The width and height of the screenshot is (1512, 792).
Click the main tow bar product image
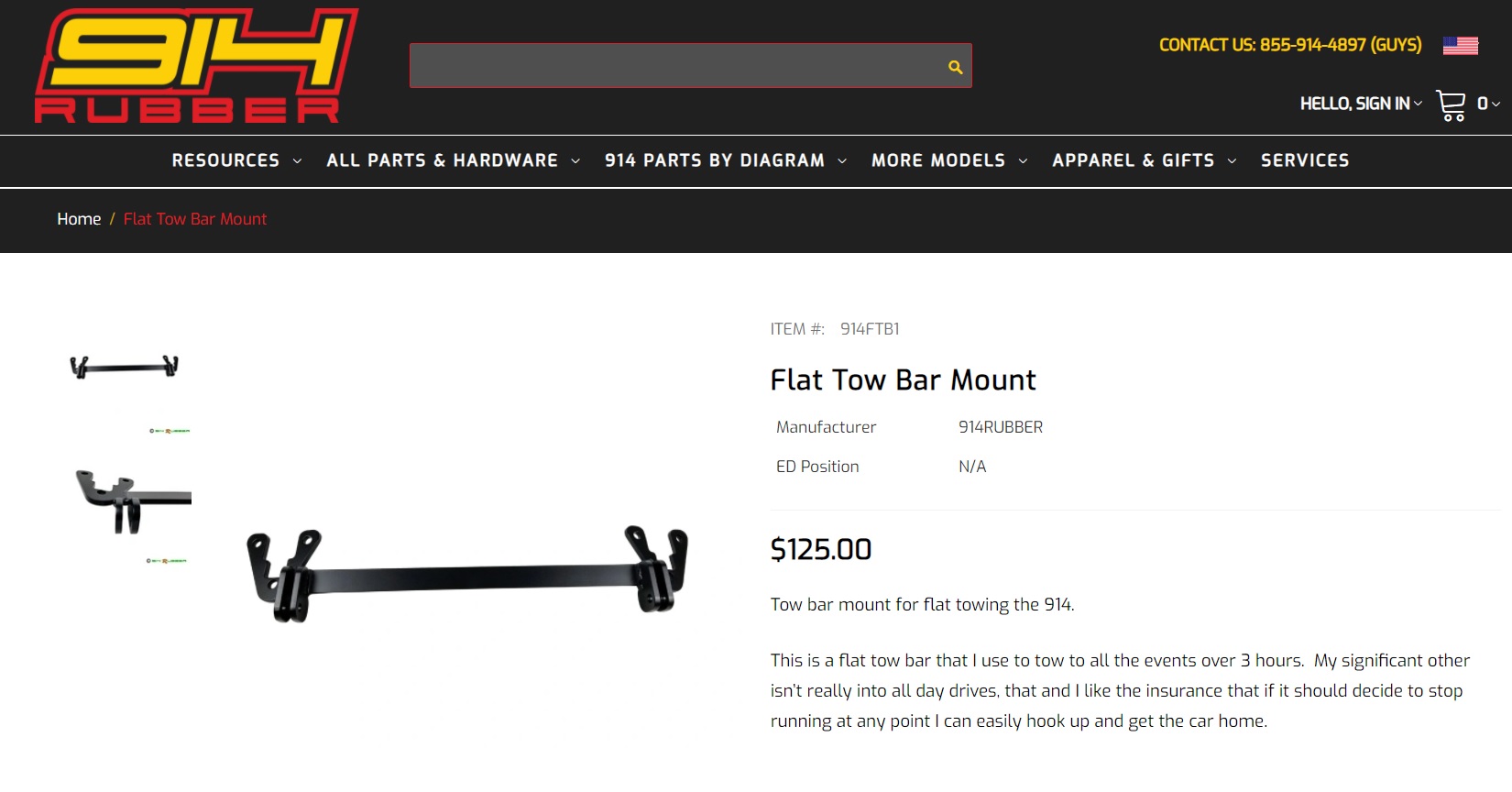tap(467, 575)
